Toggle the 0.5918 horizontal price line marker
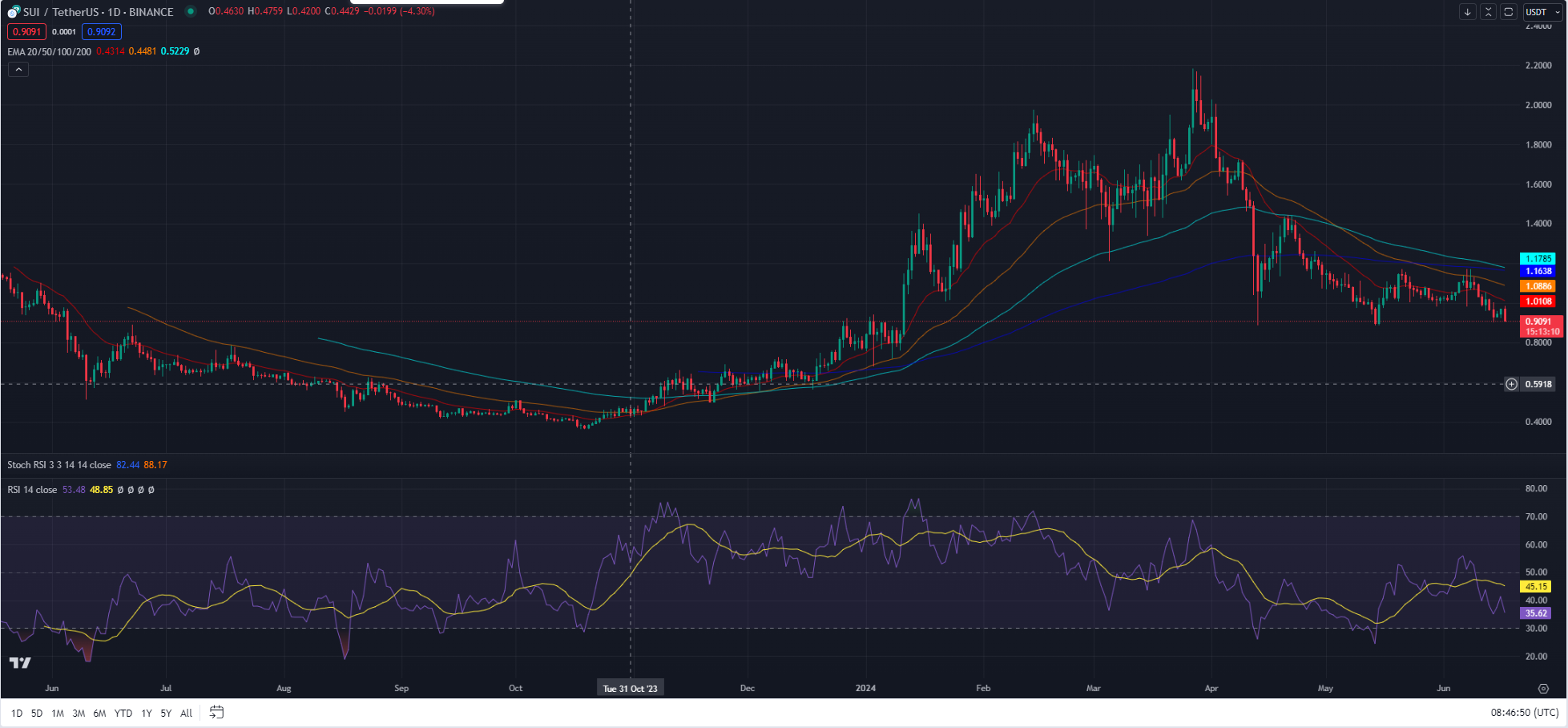 [x=1510, y=385]
